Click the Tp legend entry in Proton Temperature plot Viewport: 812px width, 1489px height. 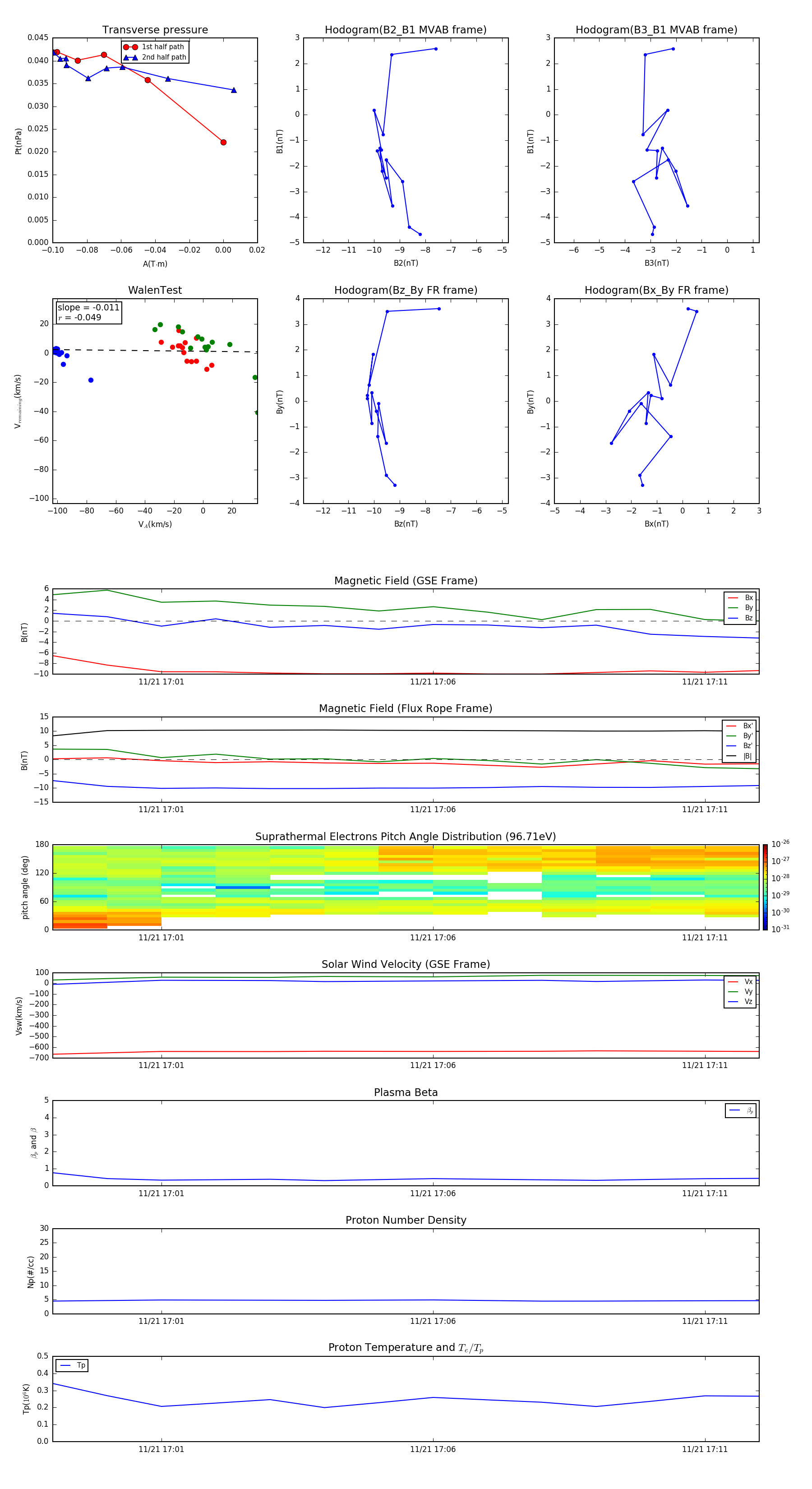72,1365
